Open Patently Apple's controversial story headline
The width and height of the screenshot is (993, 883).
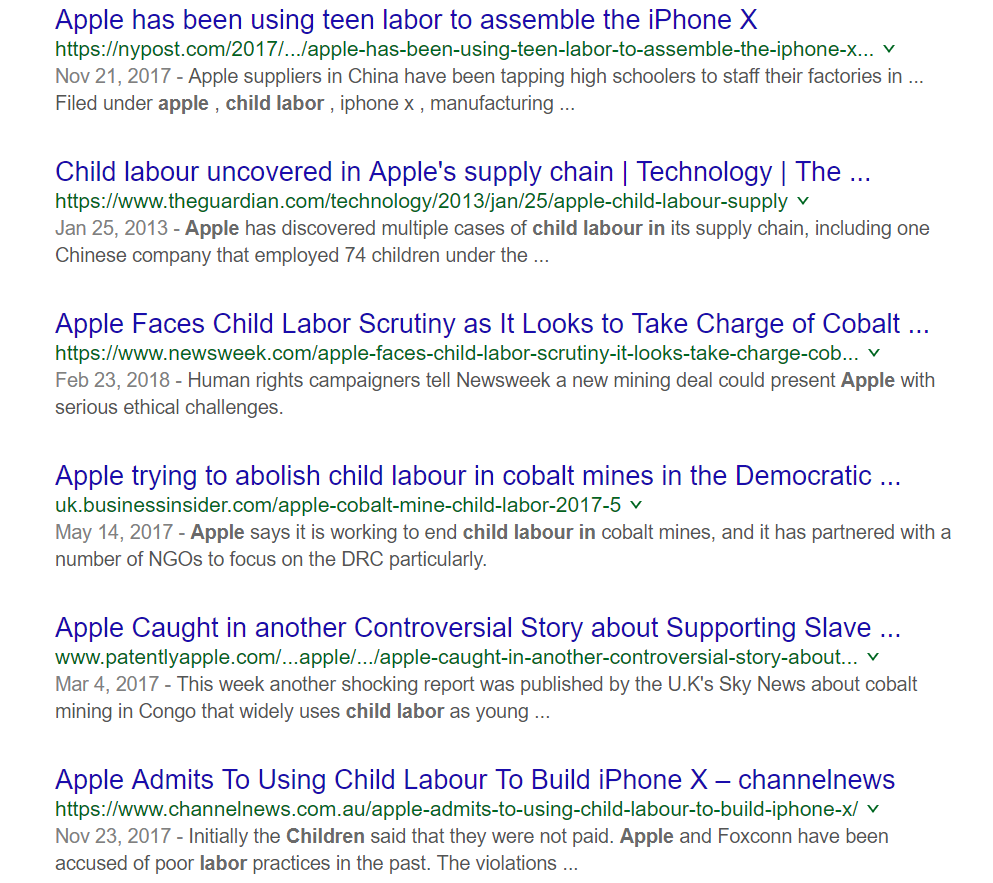(x=478, y=627)
